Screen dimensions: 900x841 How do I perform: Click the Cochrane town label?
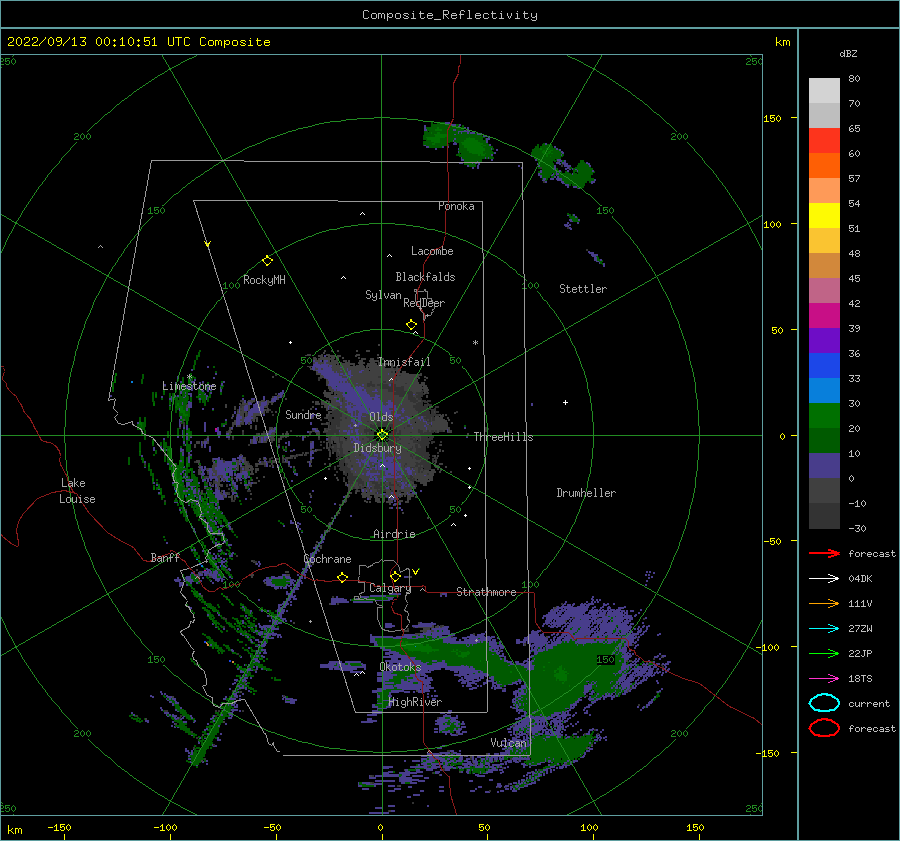(327, 559)
